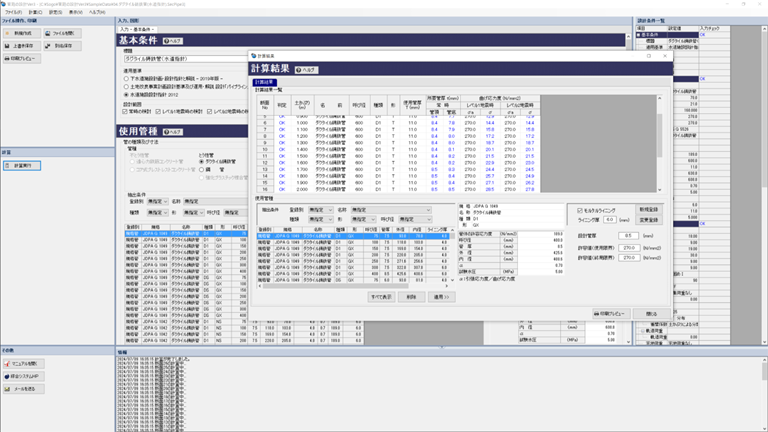Click the メールを送る (send mail) button
This screenshot has height=432, width=768.
(24, 389)
